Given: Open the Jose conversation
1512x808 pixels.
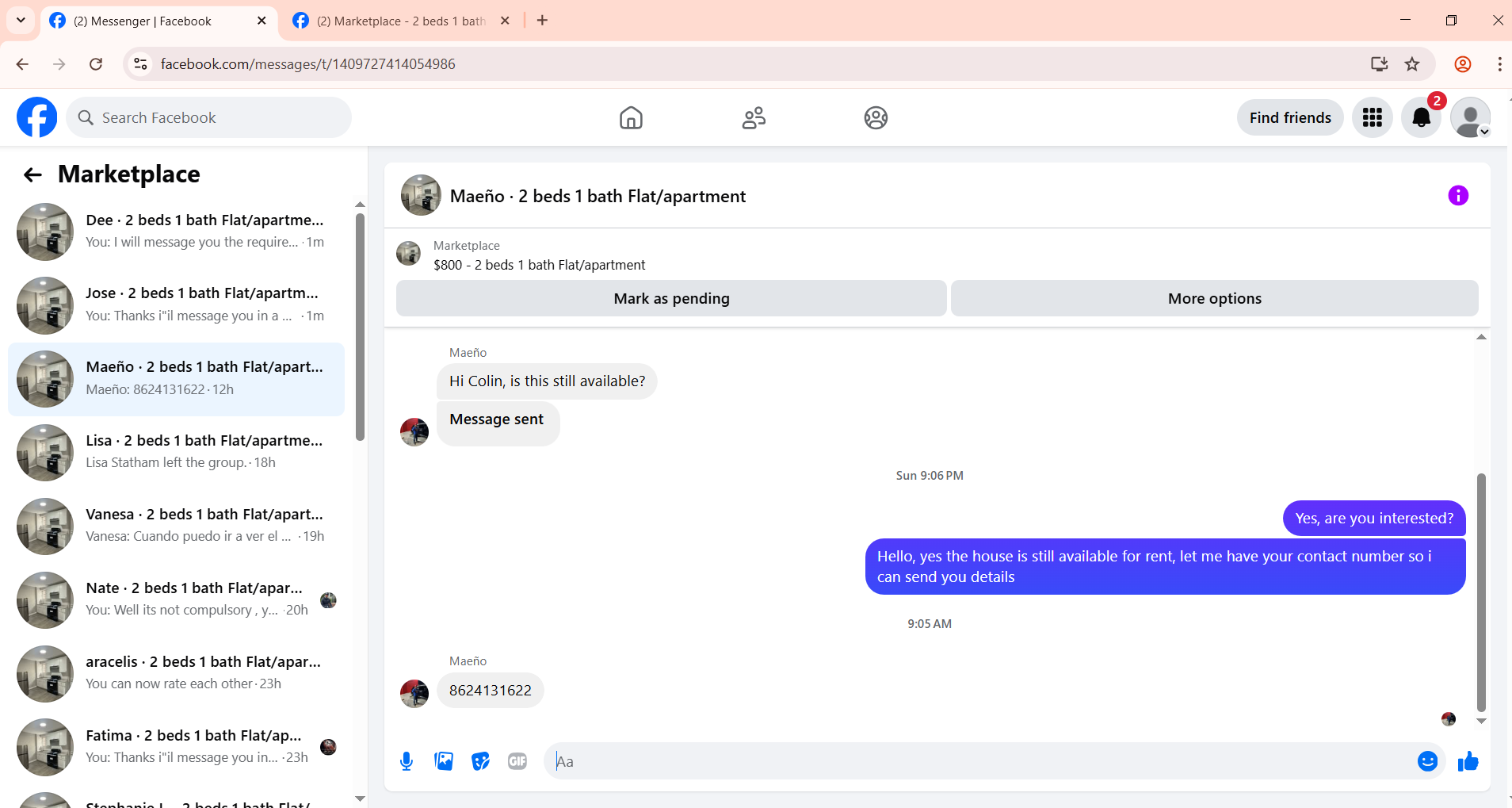Looking at the screenshot, I should (176, 304).
